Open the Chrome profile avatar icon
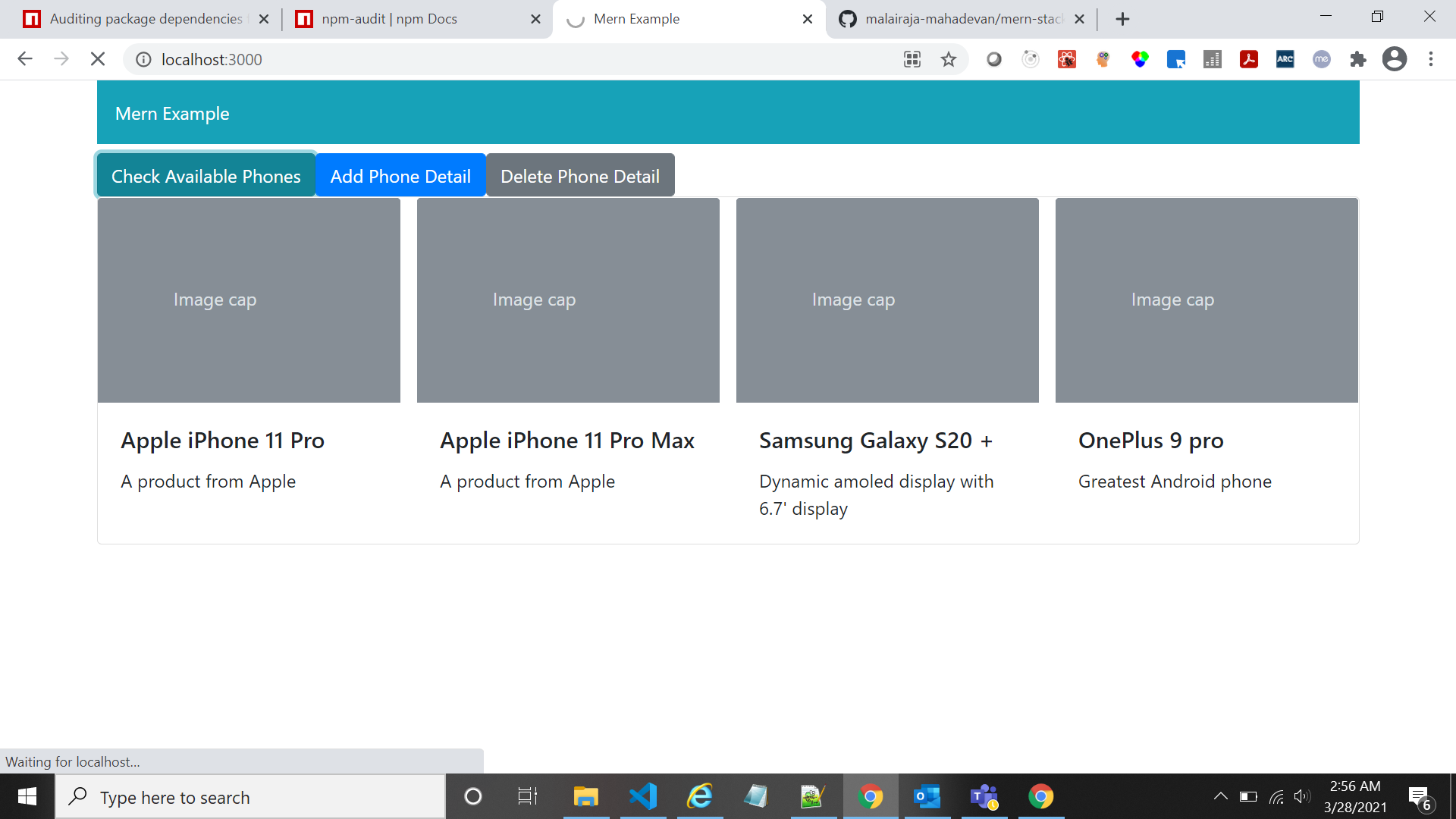The width and height of the screenshot is (1456, 819). pos(1394,59)
